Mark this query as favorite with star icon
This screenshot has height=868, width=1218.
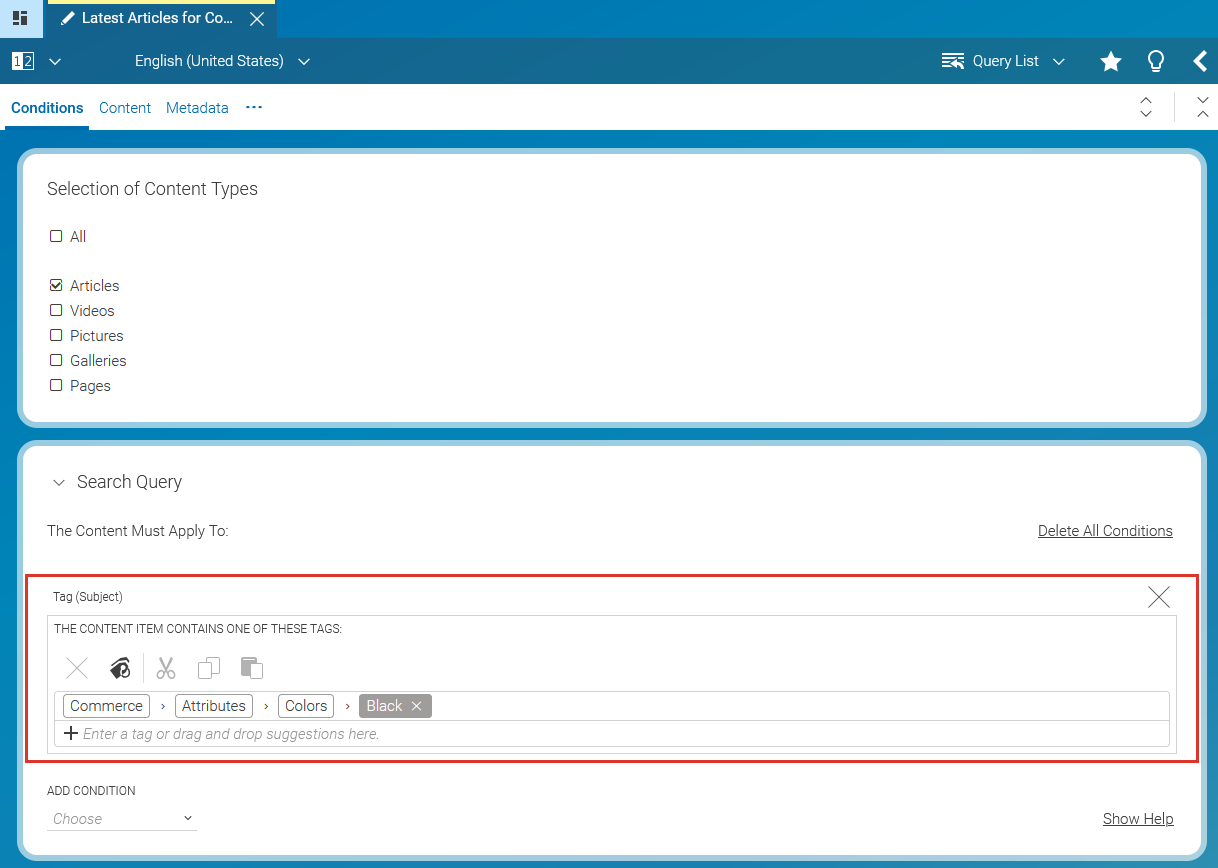tap(1110, 61)
